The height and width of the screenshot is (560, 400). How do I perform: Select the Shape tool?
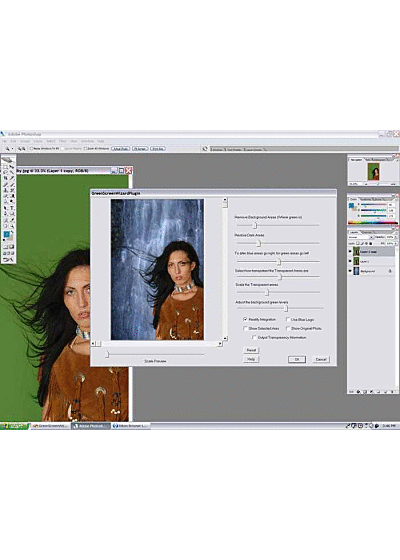pyautogui.click(x=12, y=214)
